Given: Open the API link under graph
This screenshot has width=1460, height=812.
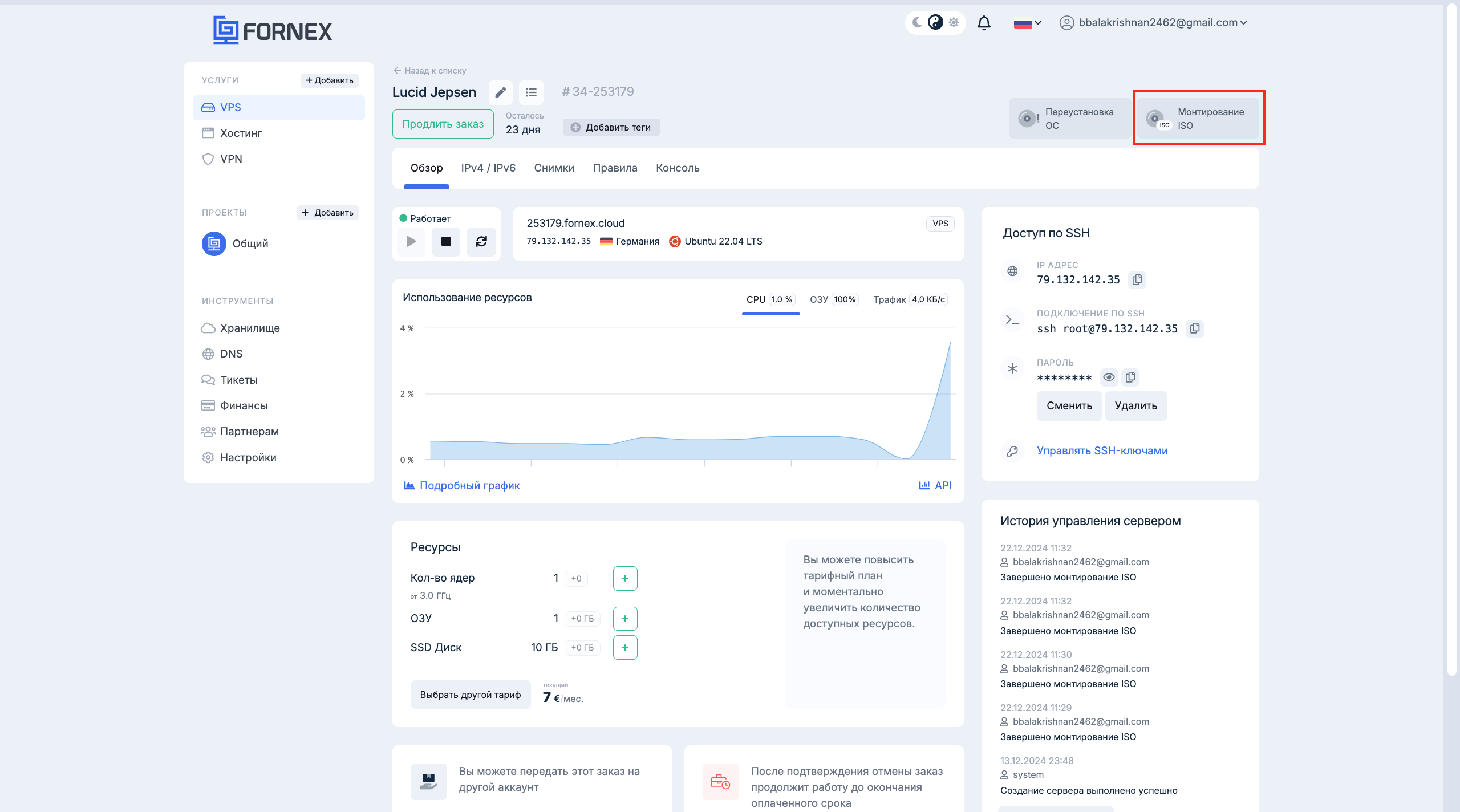Looking at the screenshot, I should 935,485.
